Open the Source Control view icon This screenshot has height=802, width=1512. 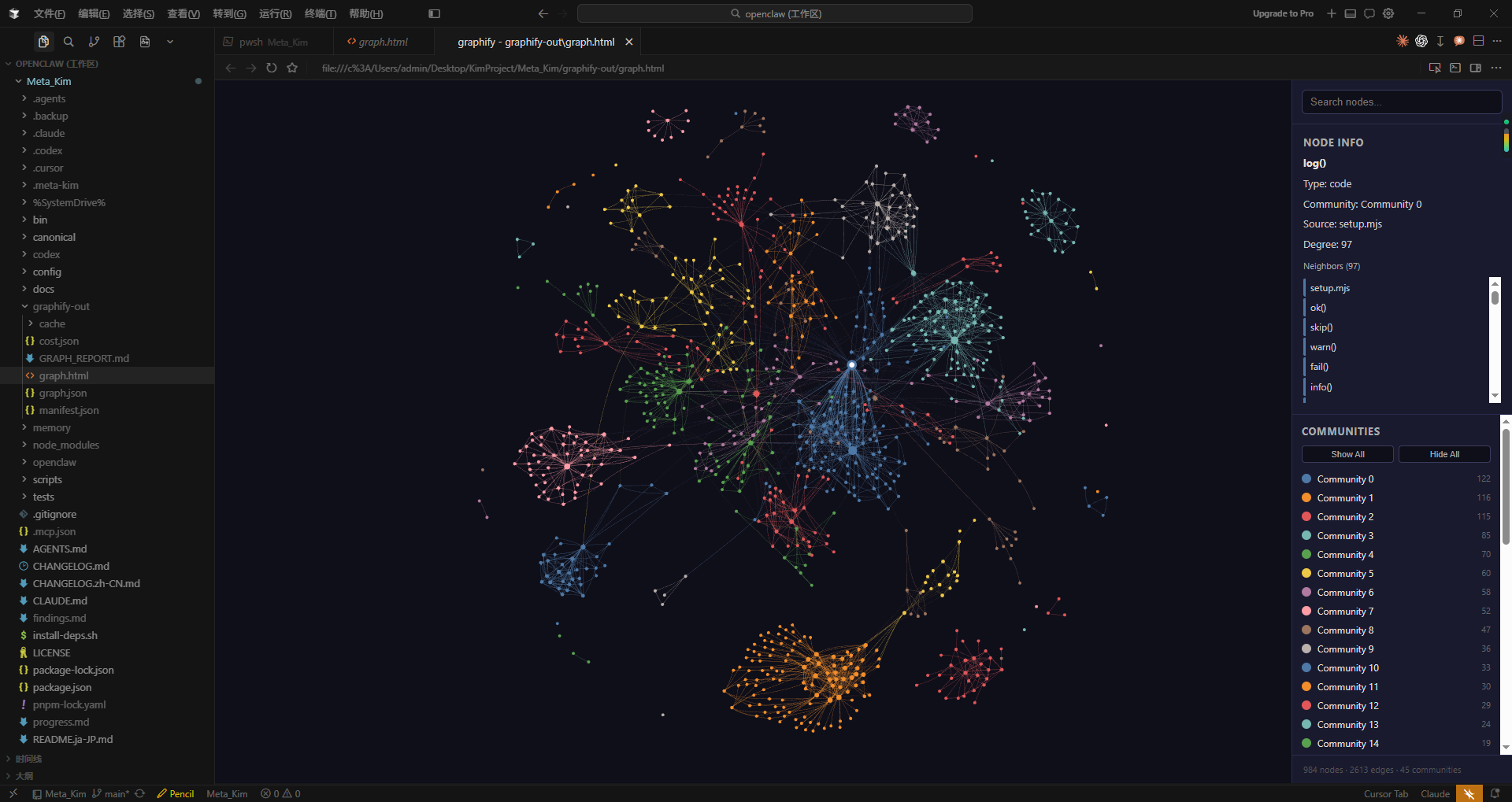point(94,42)
